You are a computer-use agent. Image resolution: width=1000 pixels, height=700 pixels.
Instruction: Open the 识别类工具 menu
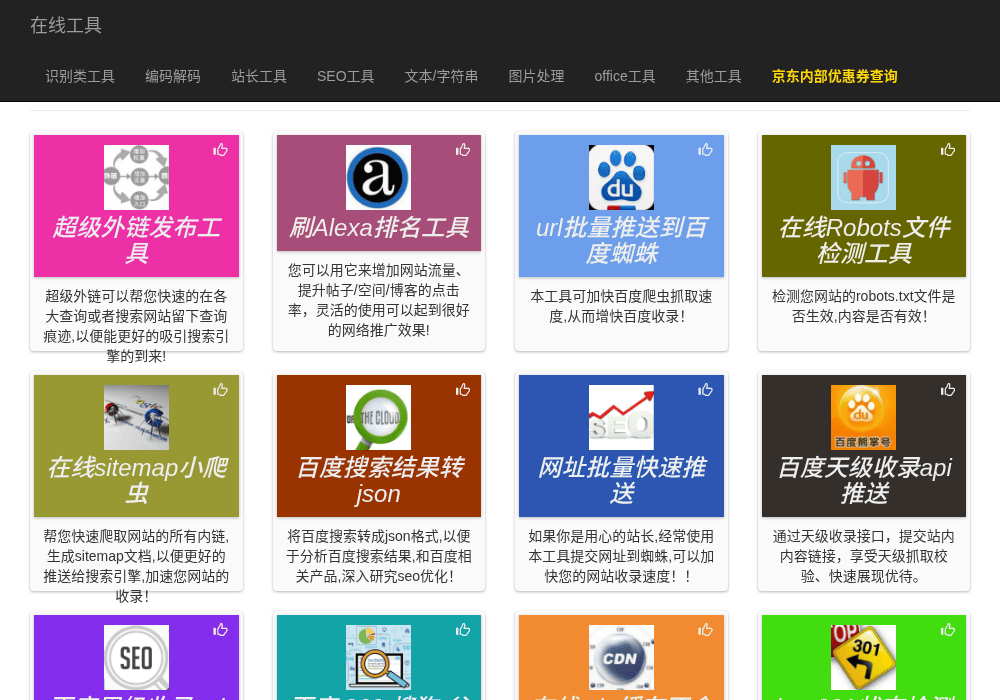[x=80, y=77]
